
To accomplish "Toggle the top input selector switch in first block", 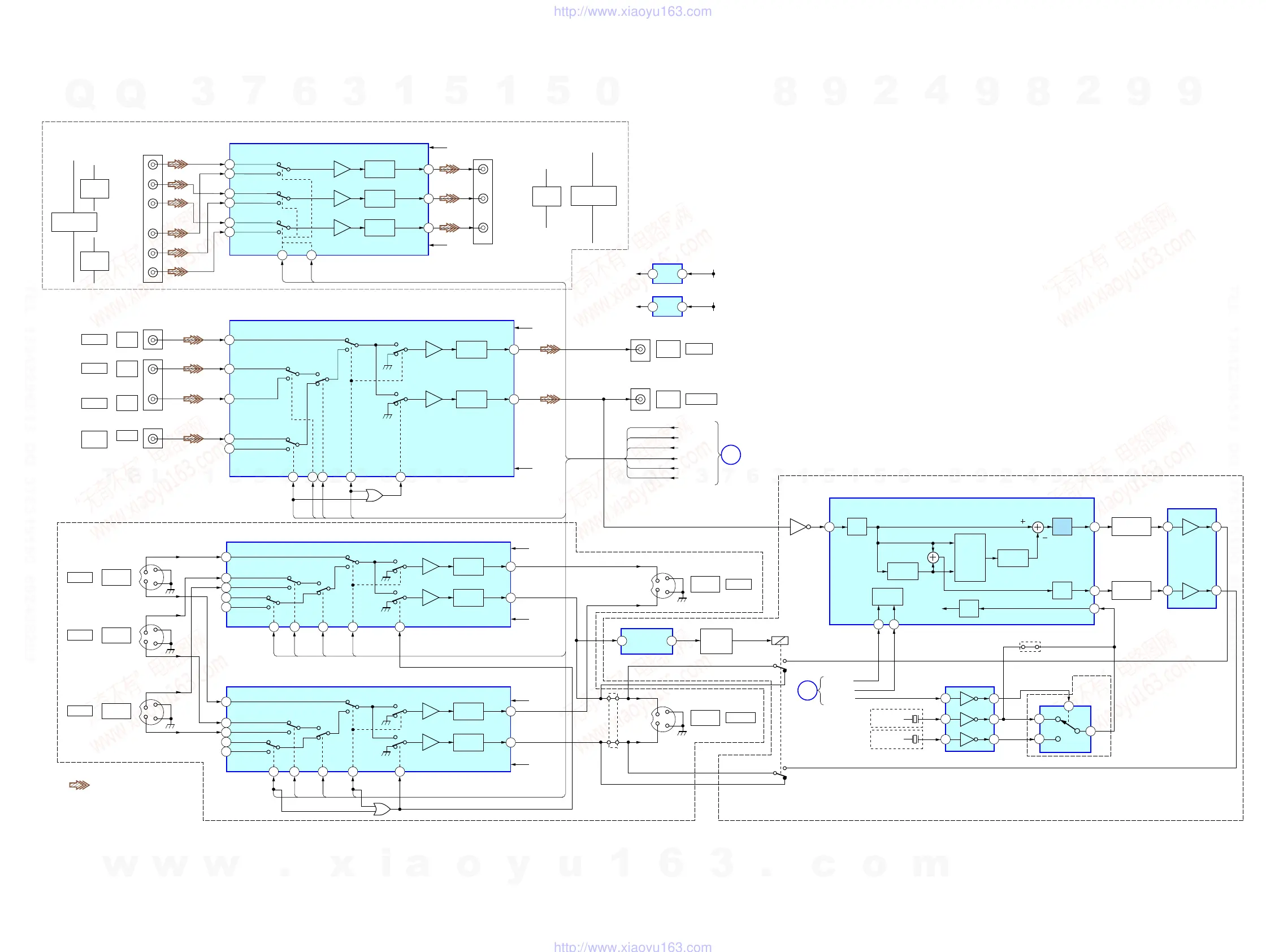I will click(x=283, y=168).
